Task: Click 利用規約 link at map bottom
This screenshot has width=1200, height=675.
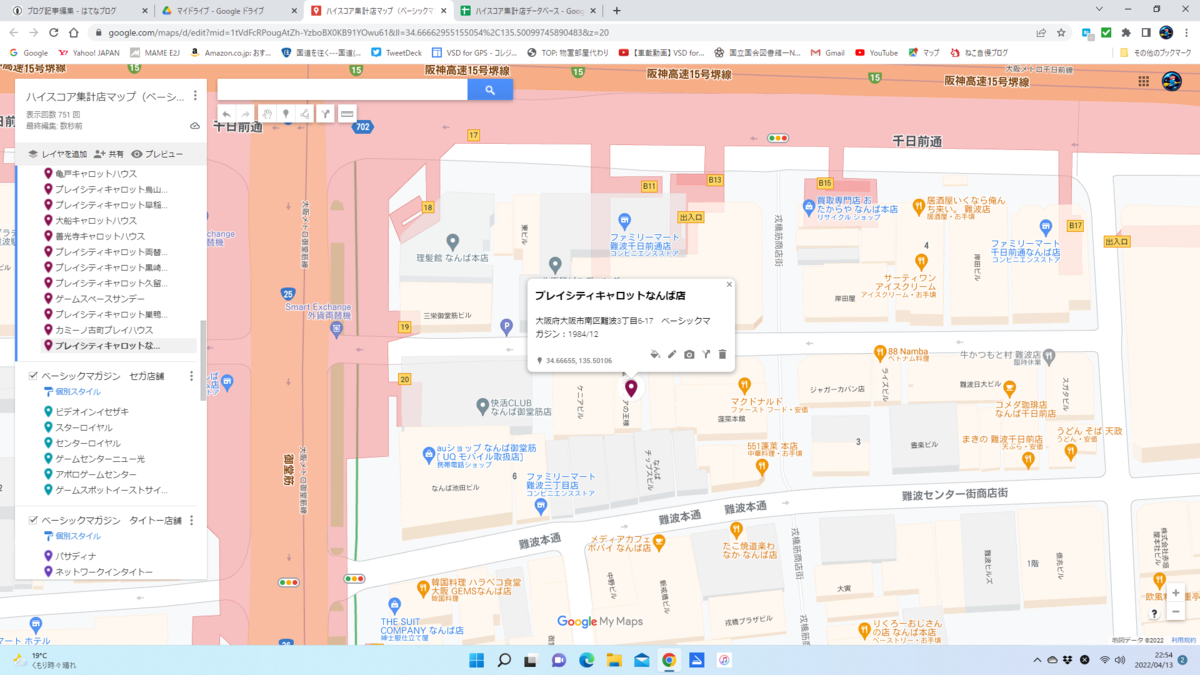Action: [1183, 640]
